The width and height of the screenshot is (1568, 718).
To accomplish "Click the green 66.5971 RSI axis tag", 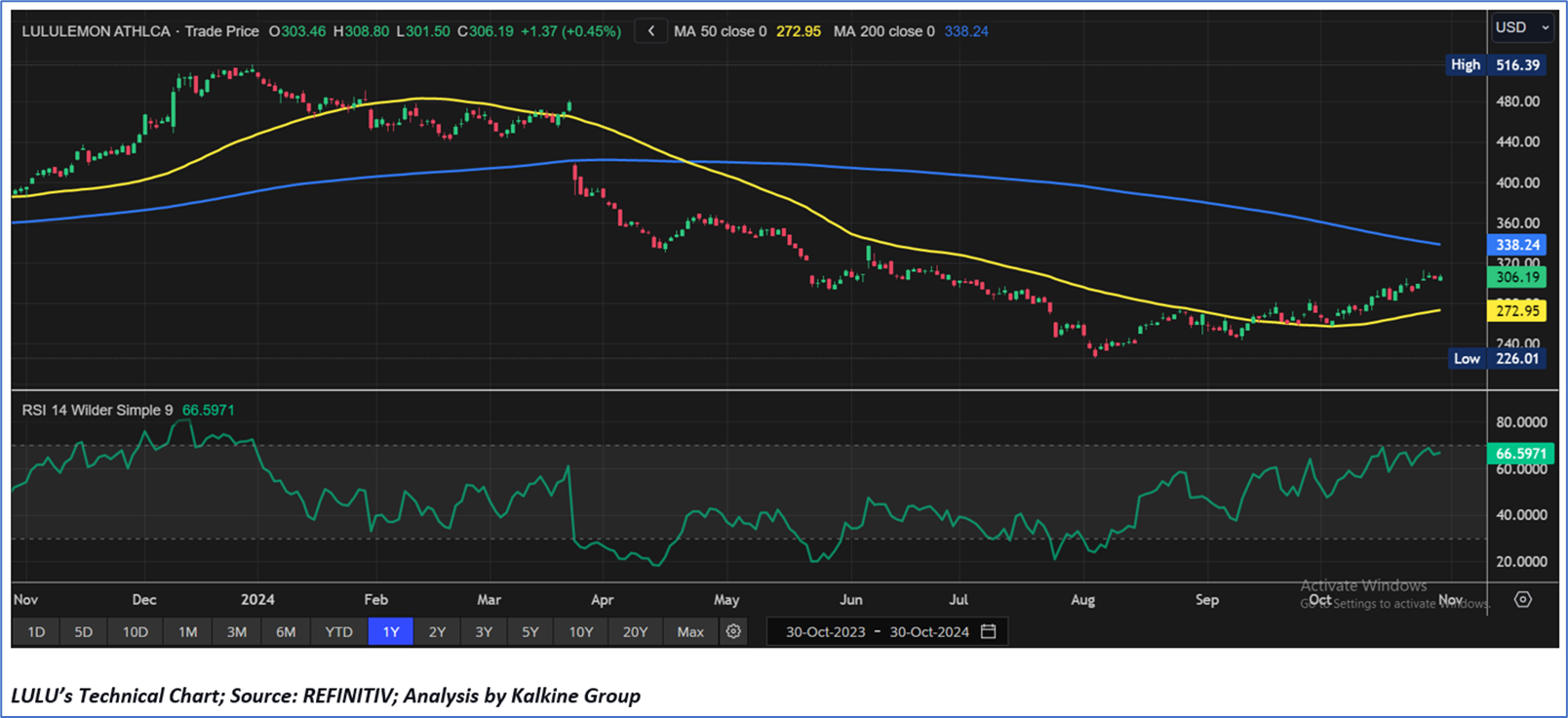I will click(1520, 454).
